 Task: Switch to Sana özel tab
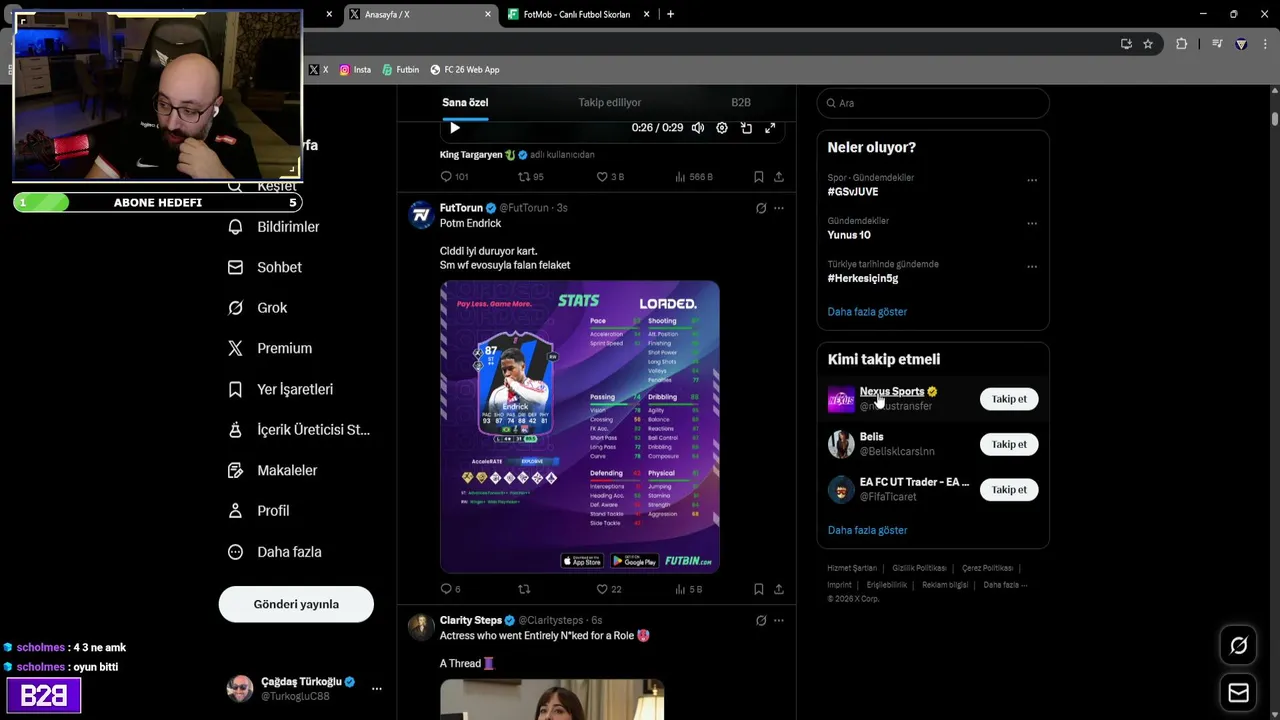(465, 102)
